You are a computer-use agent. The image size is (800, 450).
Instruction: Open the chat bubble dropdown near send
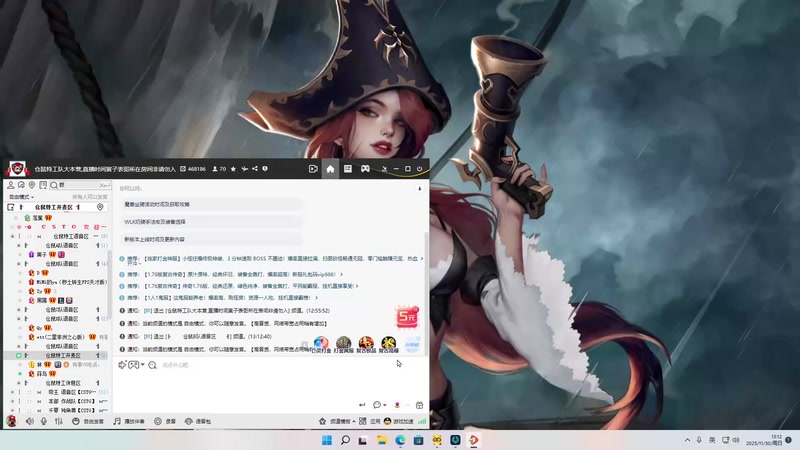coord(379,405)
